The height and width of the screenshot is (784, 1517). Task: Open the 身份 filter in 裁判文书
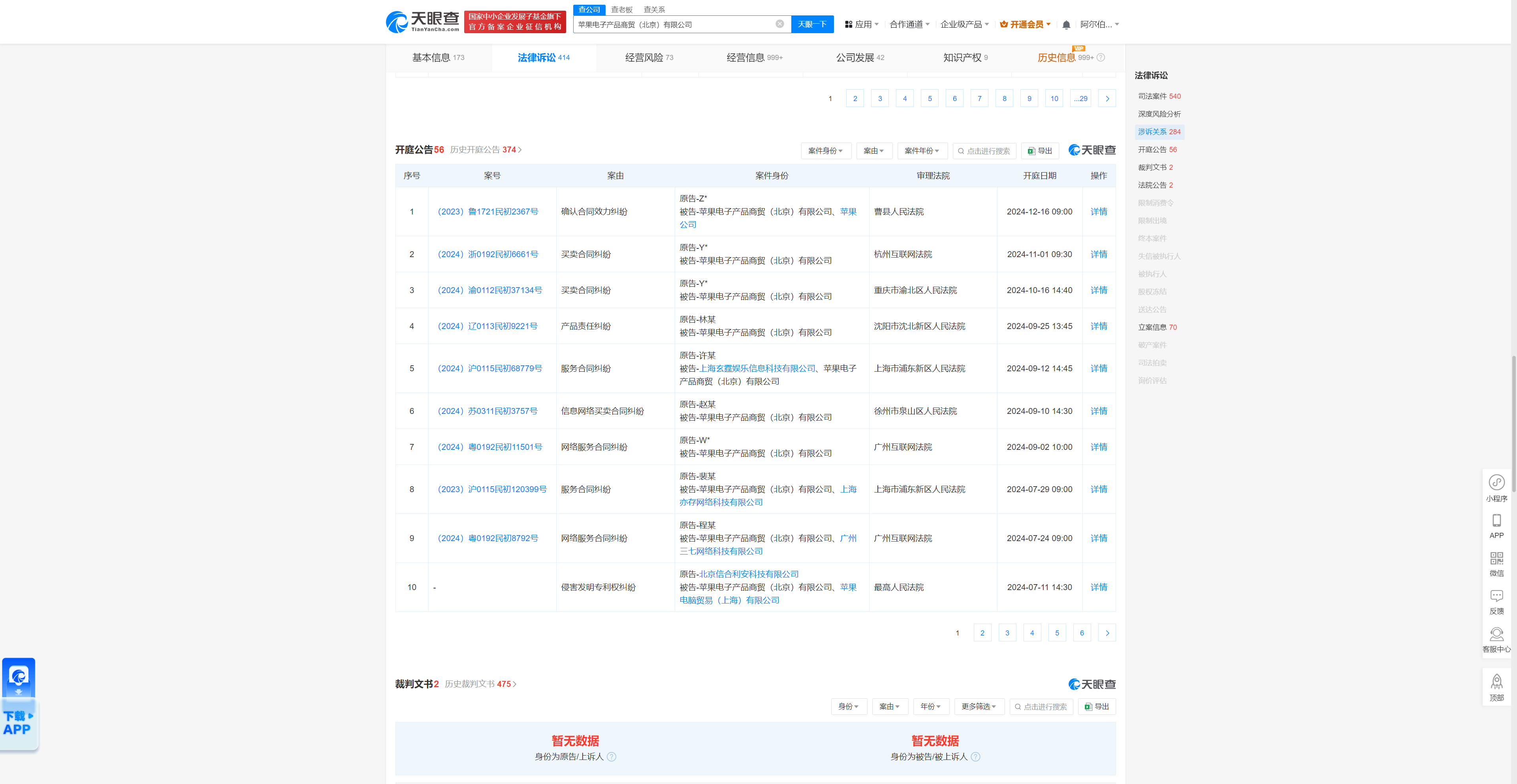pos(849,707)
